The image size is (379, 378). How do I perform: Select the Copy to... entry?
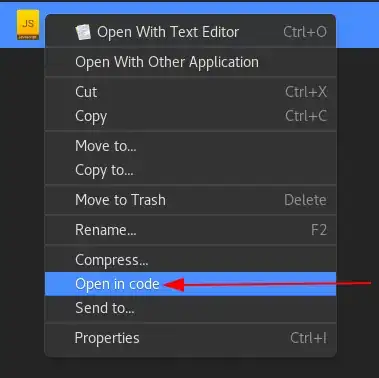[190, 170]
